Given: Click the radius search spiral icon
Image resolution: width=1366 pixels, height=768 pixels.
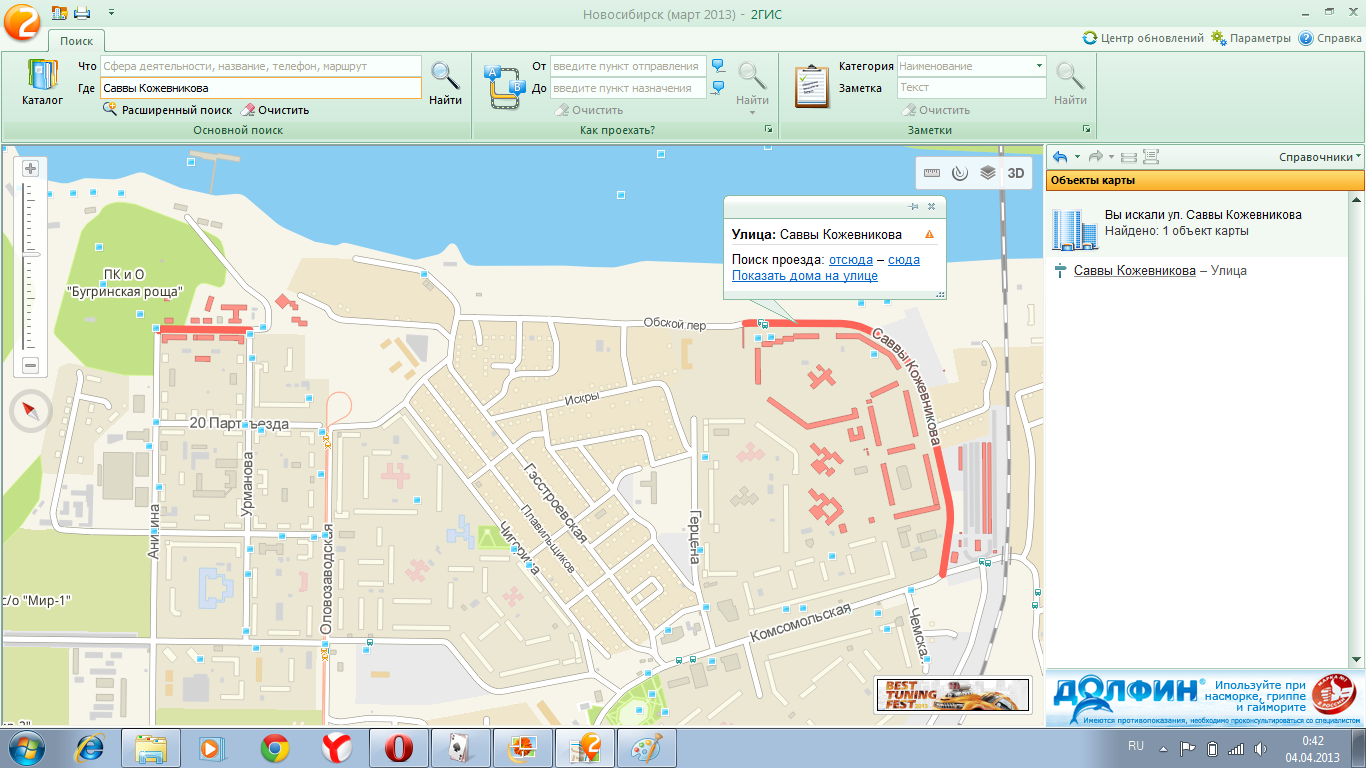Looking at the screenshot, I should point(960,173).
